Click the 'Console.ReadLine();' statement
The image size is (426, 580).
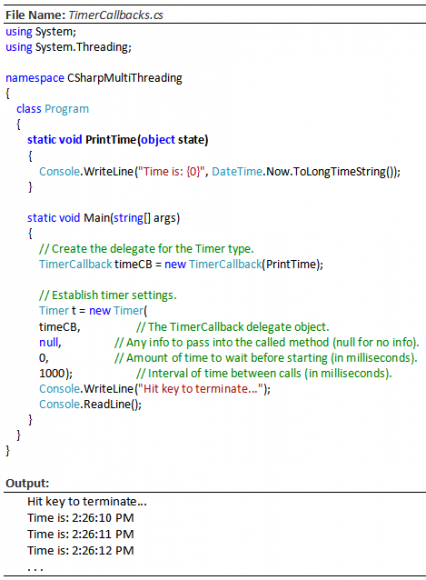pyautogui.click(x=90, y=404)
